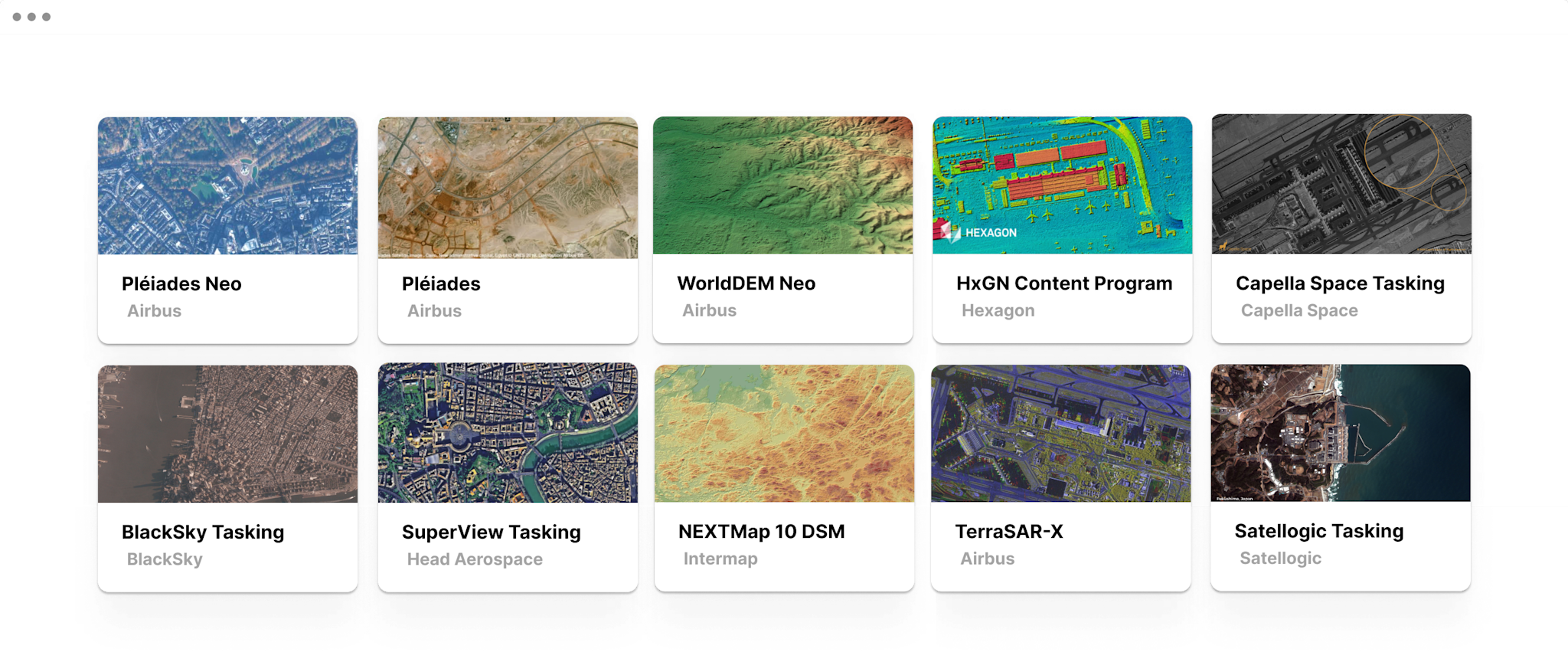1568x662 pixels.
Task: Click the Head Aerospace provider label
Action: click(x=475, y=559)
